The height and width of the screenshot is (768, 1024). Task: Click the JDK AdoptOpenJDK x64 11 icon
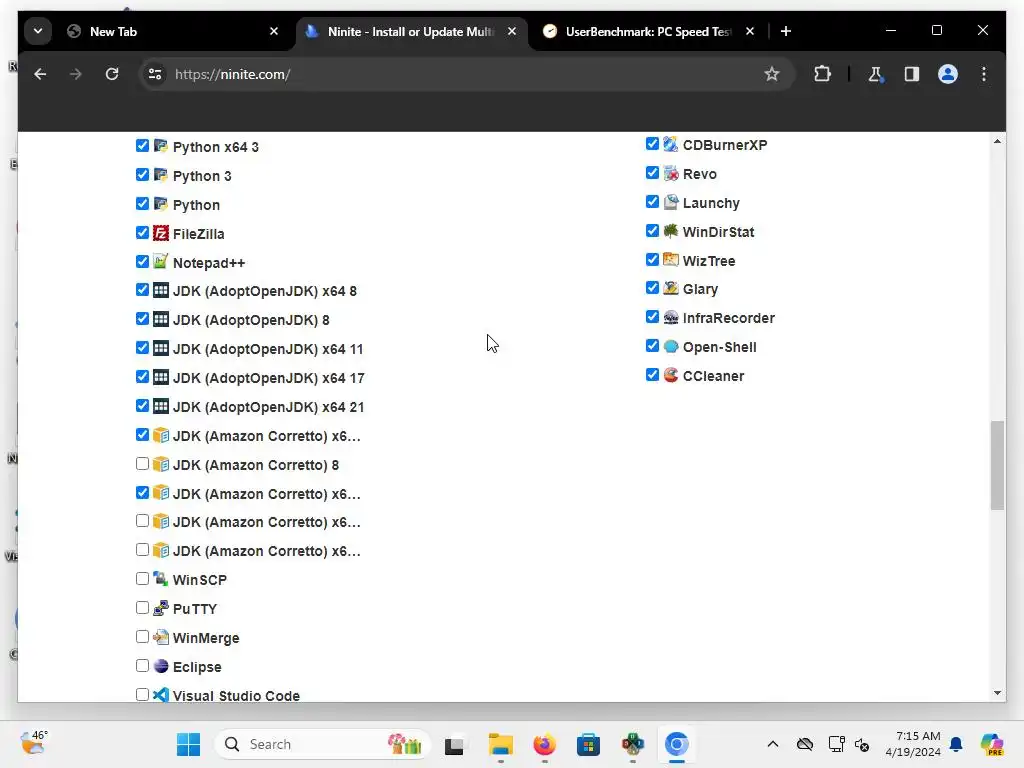[161, 348]
